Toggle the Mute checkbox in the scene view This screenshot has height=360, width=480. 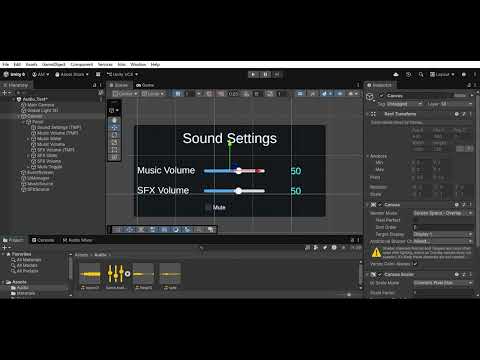click(x=208, y=207)
